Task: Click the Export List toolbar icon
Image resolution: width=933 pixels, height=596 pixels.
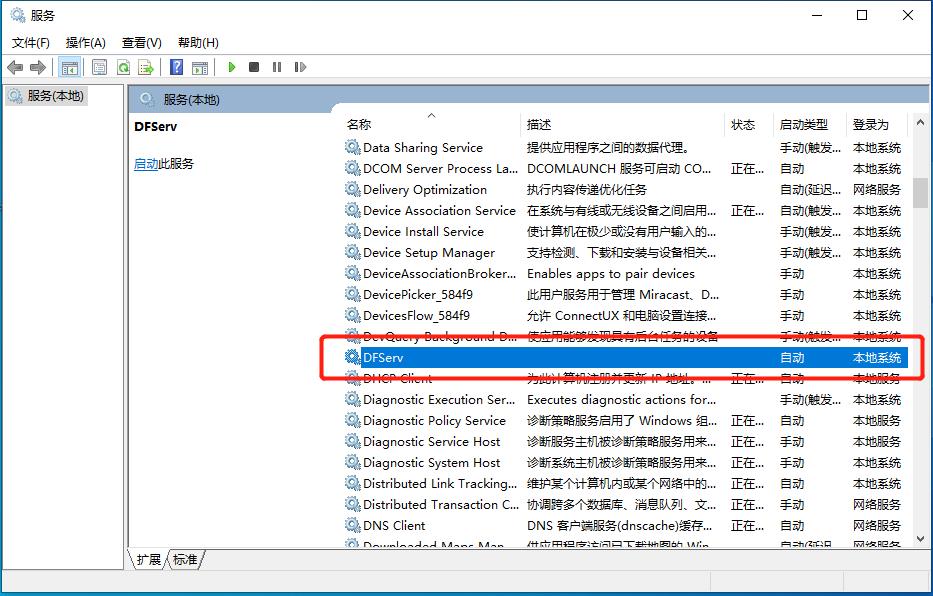Action: 146,67
